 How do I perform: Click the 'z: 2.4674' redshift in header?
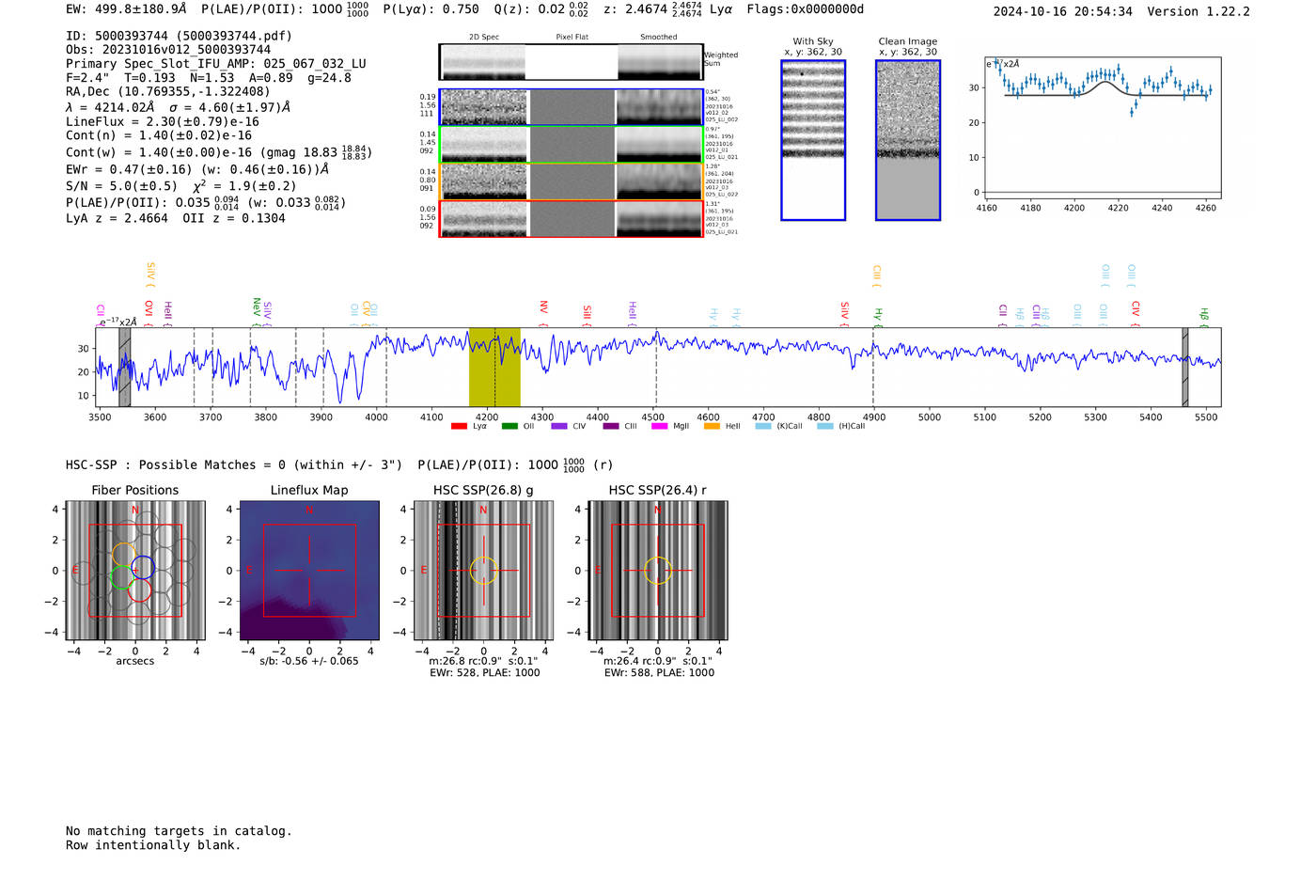(x=638, y=9)
